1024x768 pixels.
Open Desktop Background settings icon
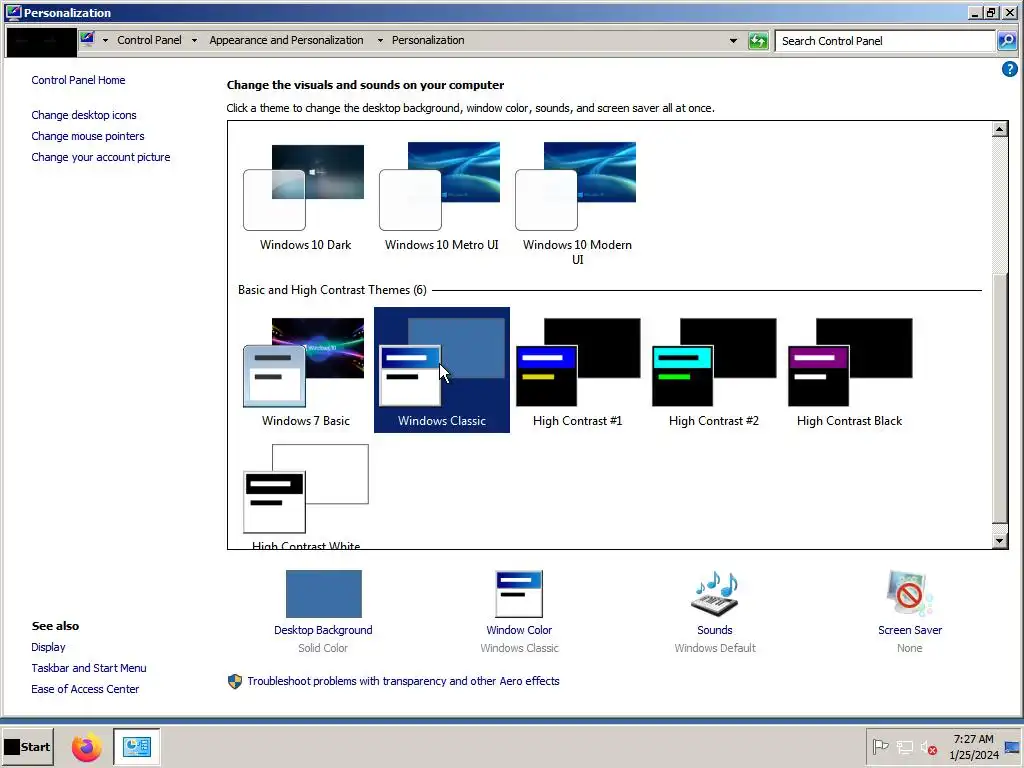tap(323, 594)
